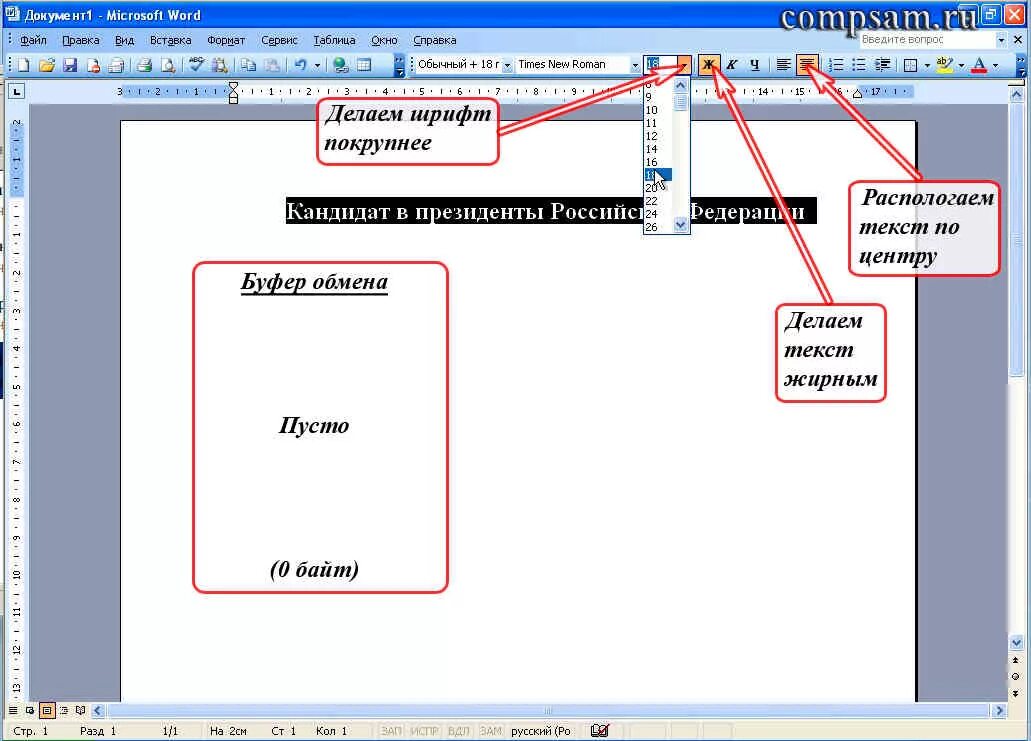The image size is (1031, 741).
Task: Select font size 20 in list
Action: pyautogui.click(x=658, y=188)
